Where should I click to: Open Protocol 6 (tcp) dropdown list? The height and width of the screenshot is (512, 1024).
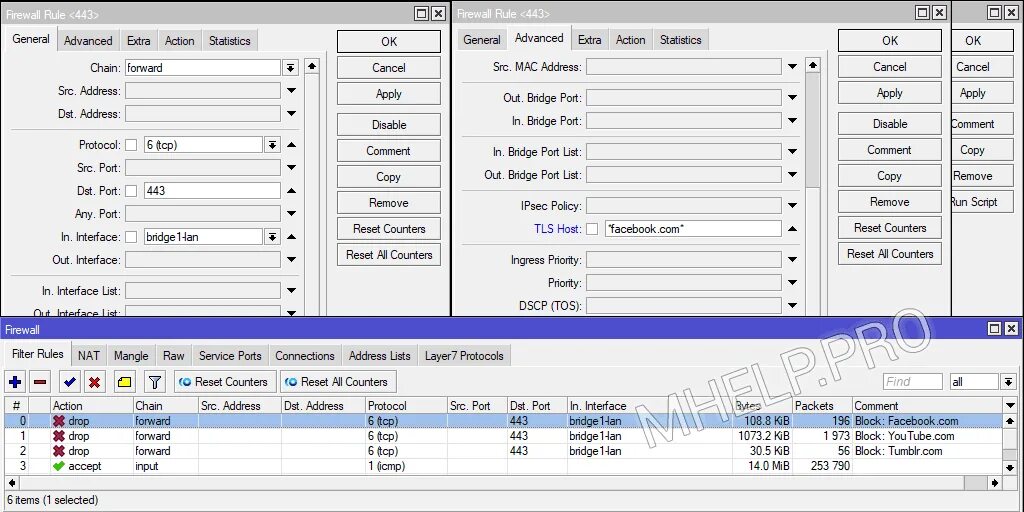click(x=272, y=145)
